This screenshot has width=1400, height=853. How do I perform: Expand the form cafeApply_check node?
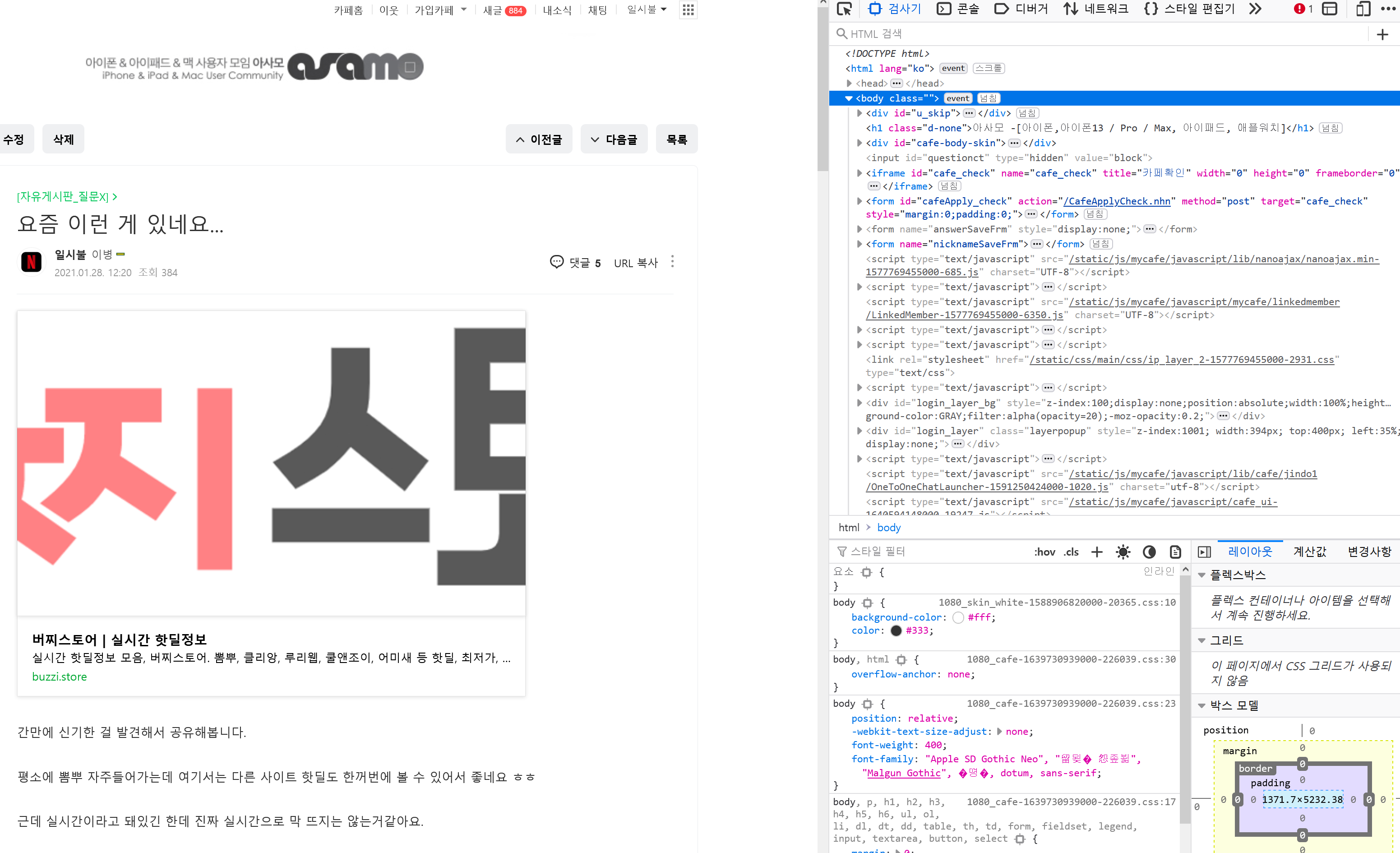click(x=859, y=200)
